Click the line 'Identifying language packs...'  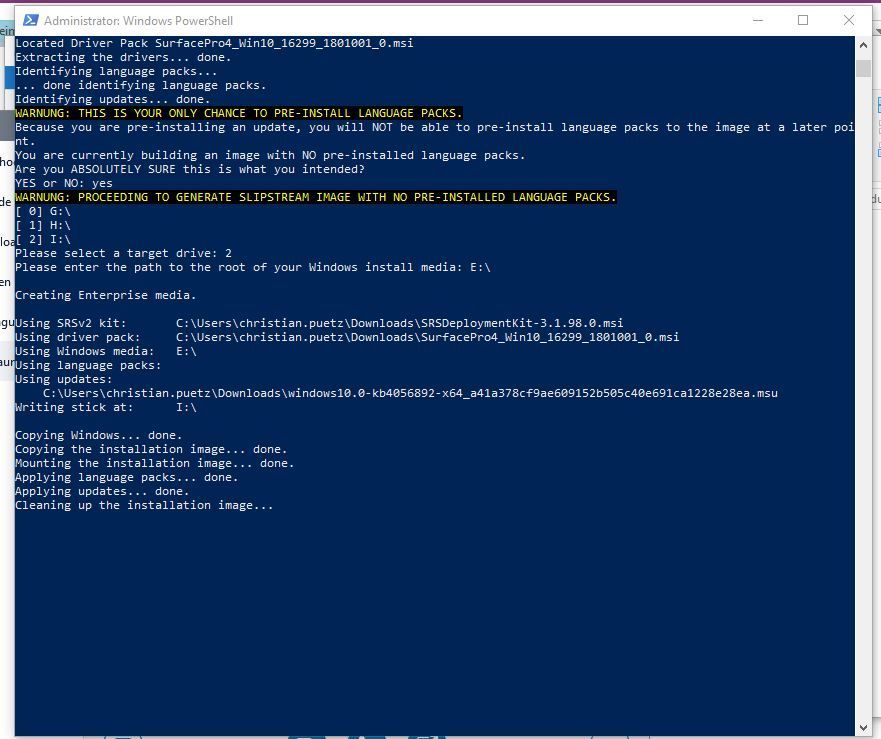(116, 71)
